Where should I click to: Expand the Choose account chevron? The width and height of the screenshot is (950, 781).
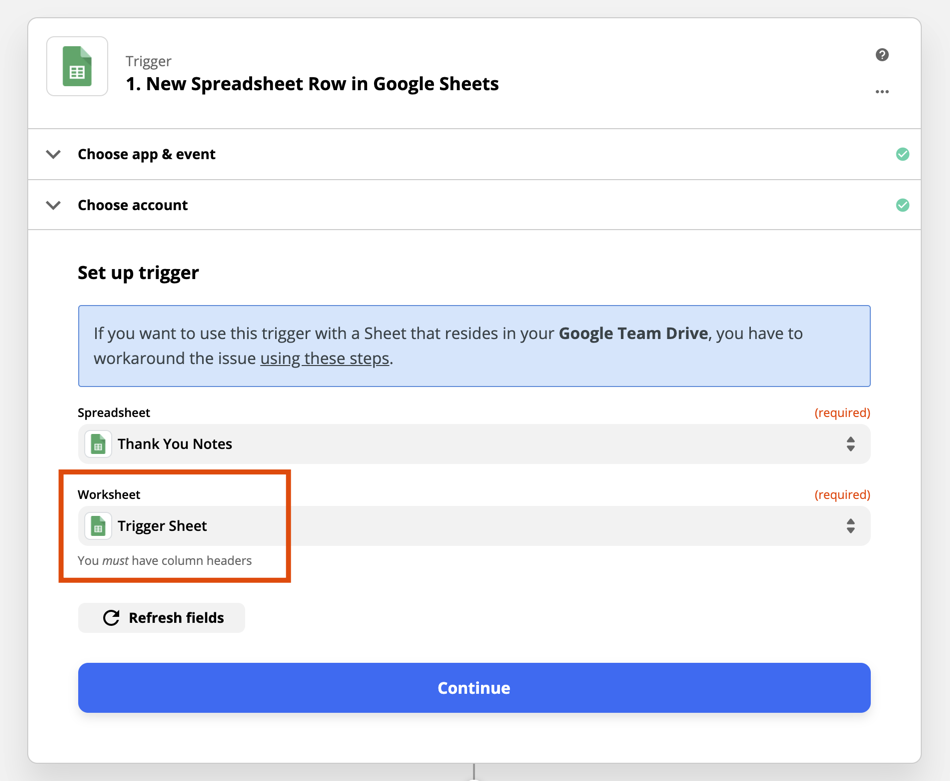pos(54,205)
